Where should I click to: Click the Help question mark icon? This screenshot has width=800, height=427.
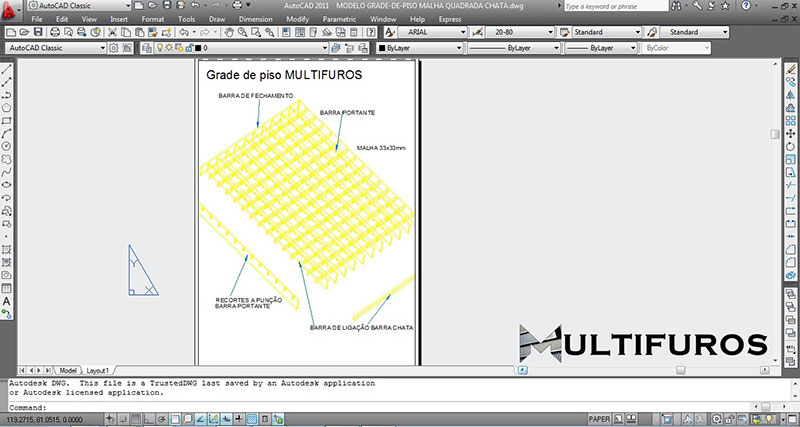coord(371,33)
